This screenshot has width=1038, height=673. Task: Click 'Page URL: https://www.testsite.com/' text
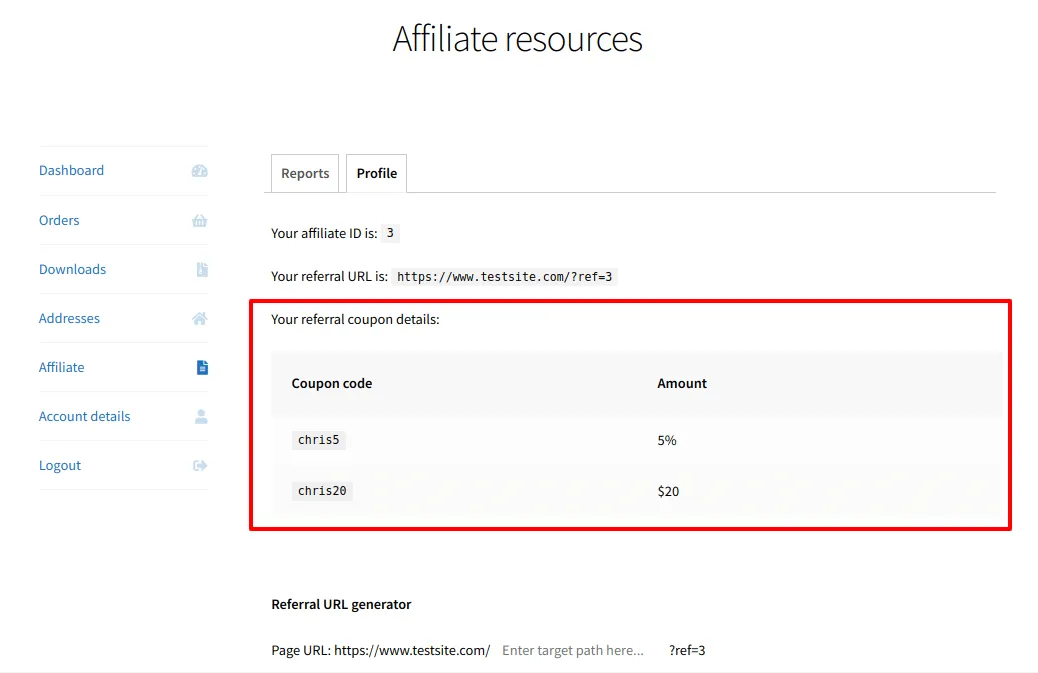pyautogui.click(x=381, y=650)
